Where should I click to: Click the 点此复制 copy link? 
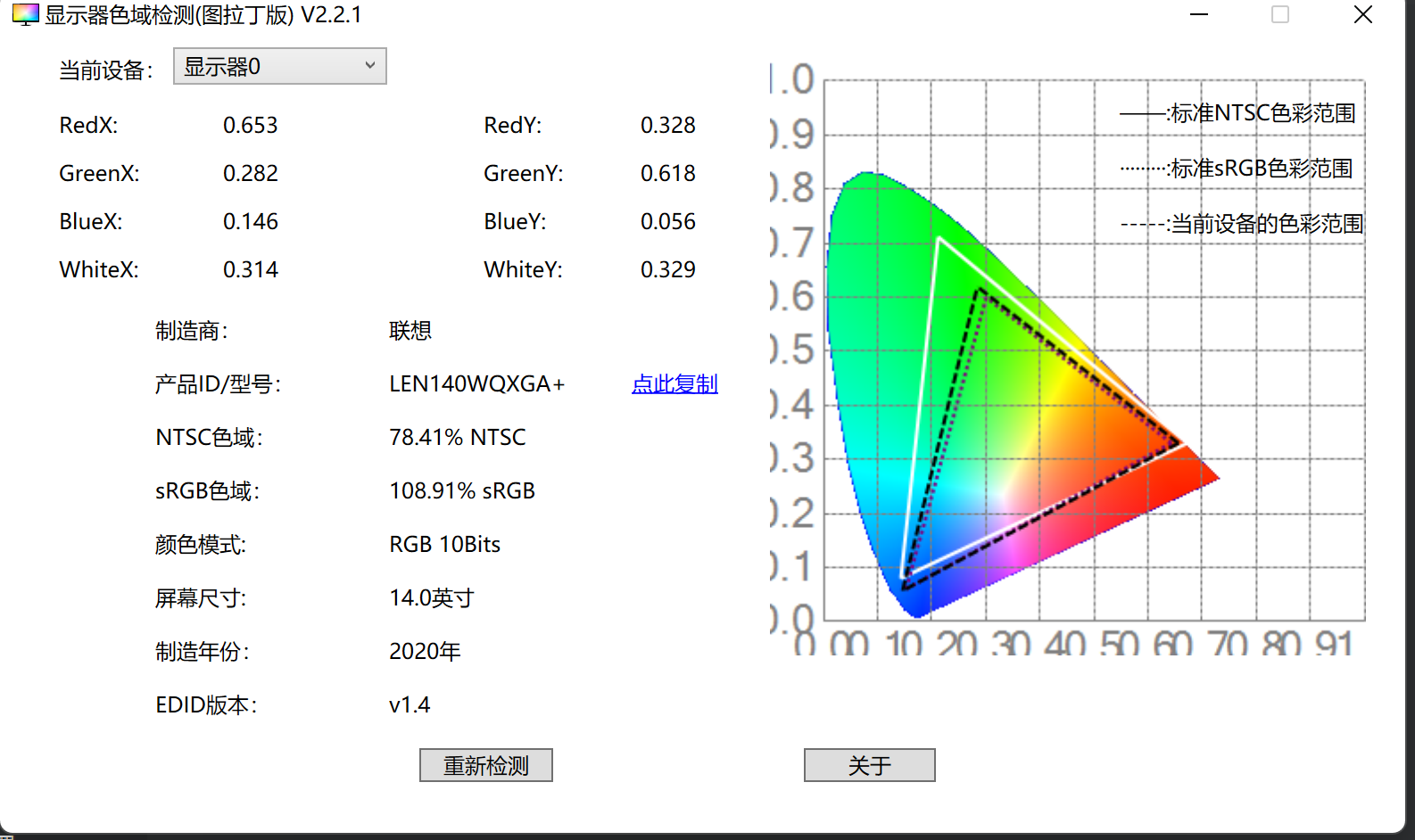(674, 384)
